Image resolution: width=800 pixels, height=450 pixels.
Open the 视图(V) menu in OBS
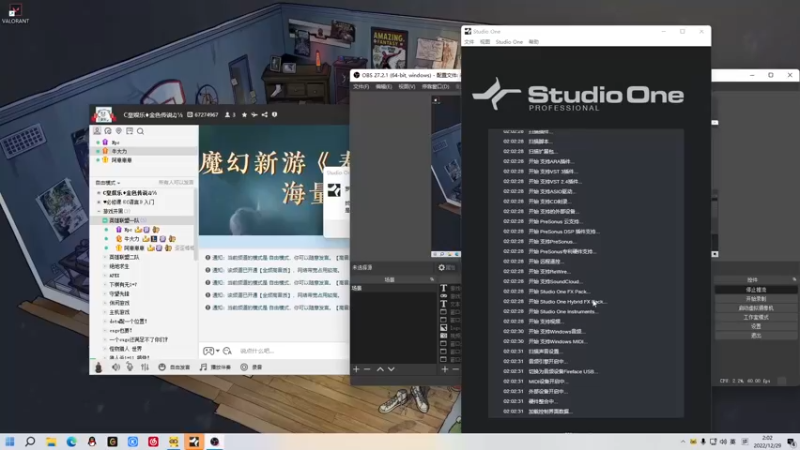407,87
